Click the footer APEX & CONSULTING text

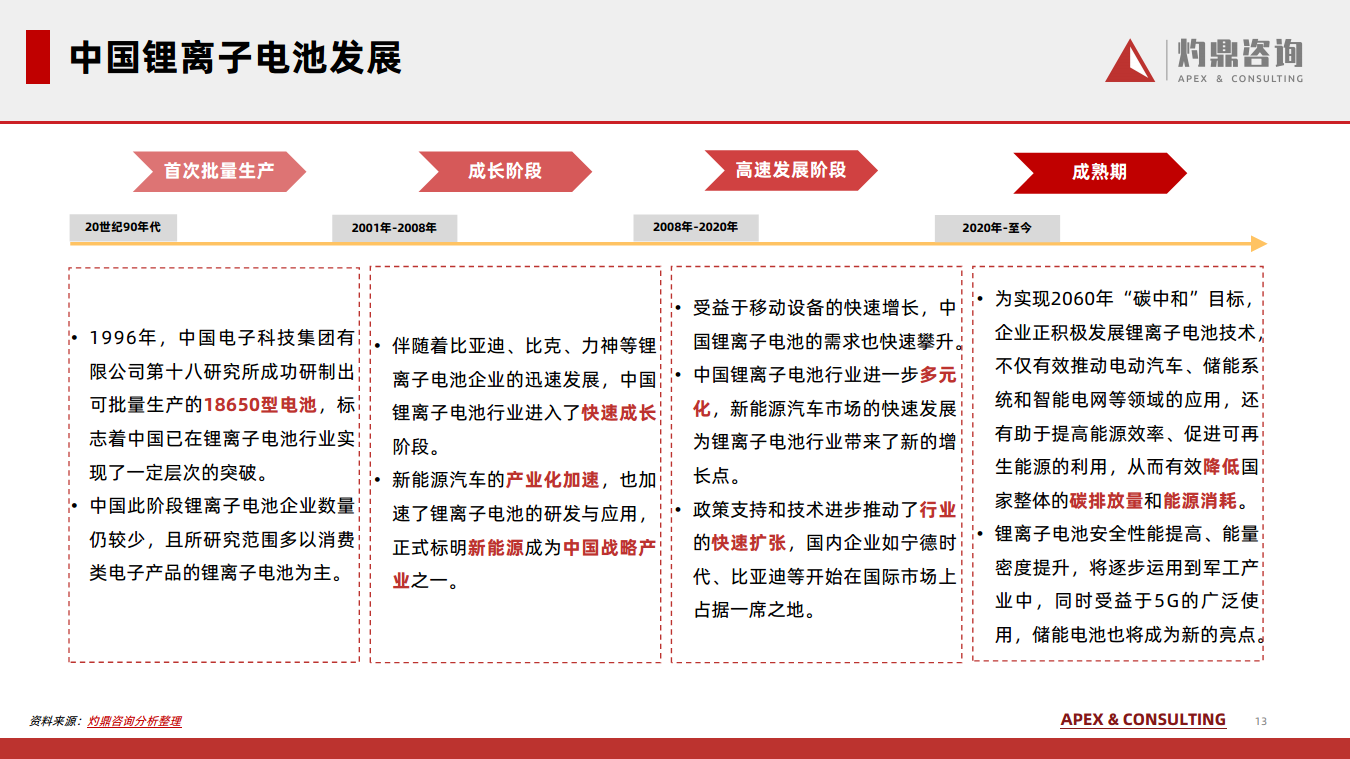click(1143, 720)
